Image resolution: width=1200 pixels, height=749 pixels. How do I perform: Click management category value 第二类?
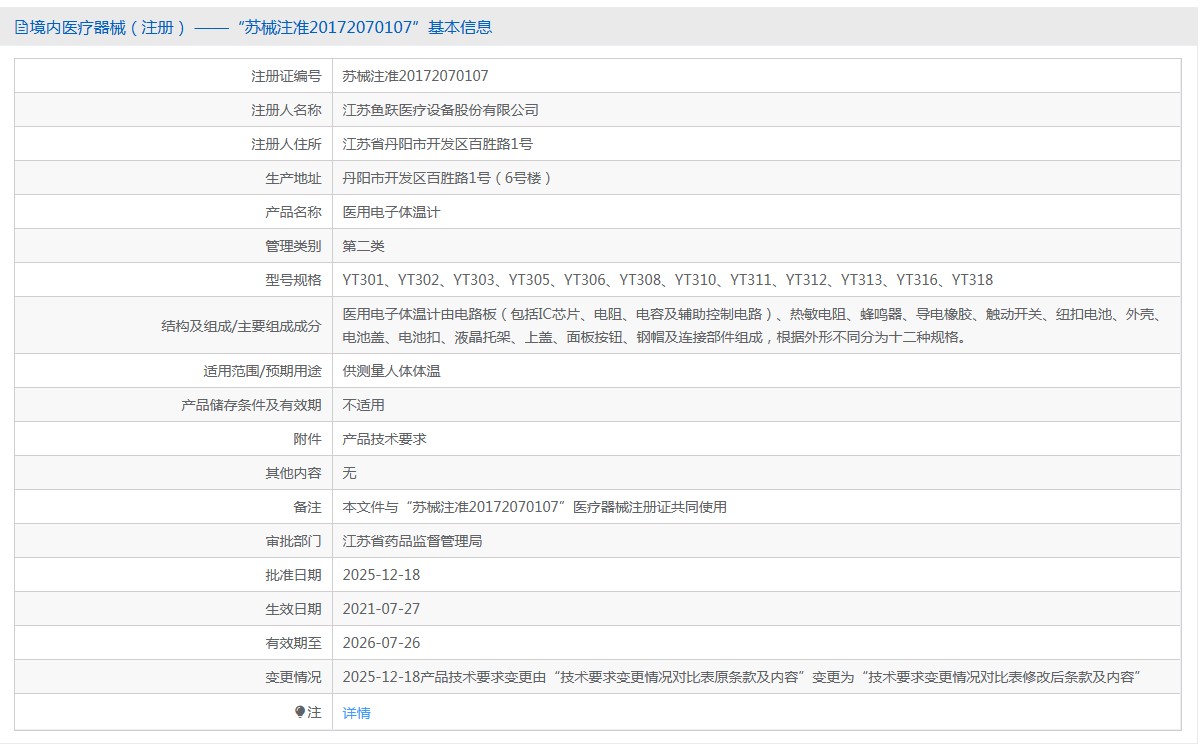[363, 246]
